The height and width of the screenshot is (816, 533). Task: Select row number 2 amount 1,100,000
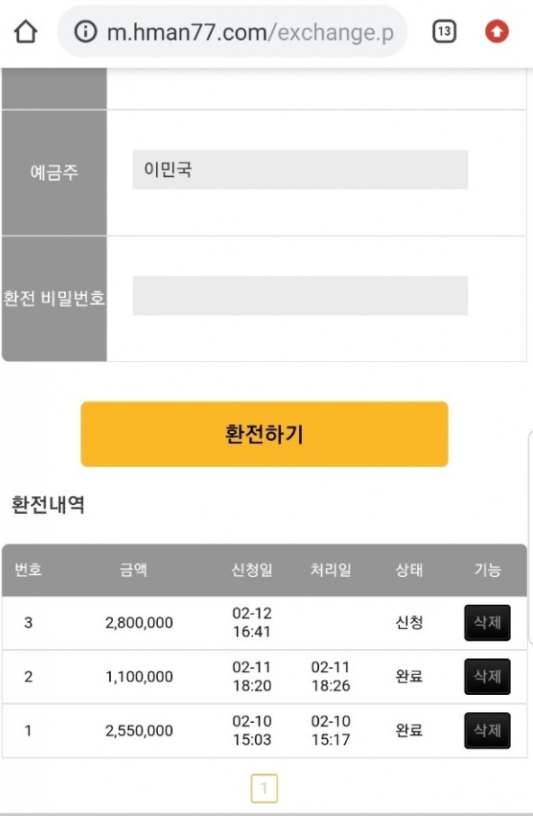point(264,677)
